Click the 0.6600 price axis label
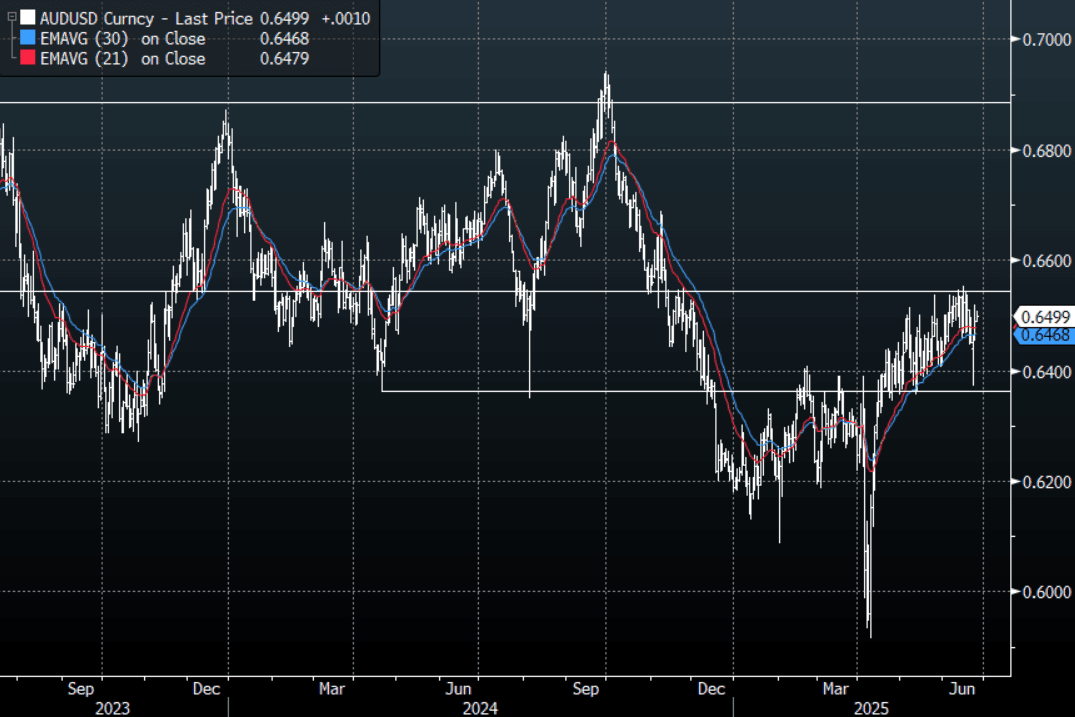This screenshot has width=1075, height=717. coord(1047,261)
